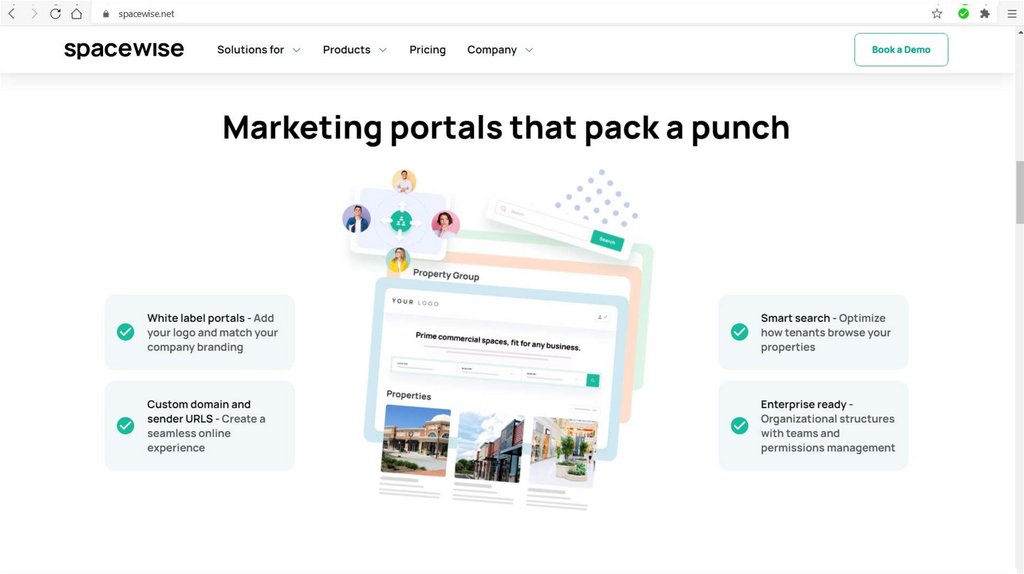Viewport: 1024px width, 574px height.
Task: Open the extensions puzzle piece icon
Action: click(985, 13)
